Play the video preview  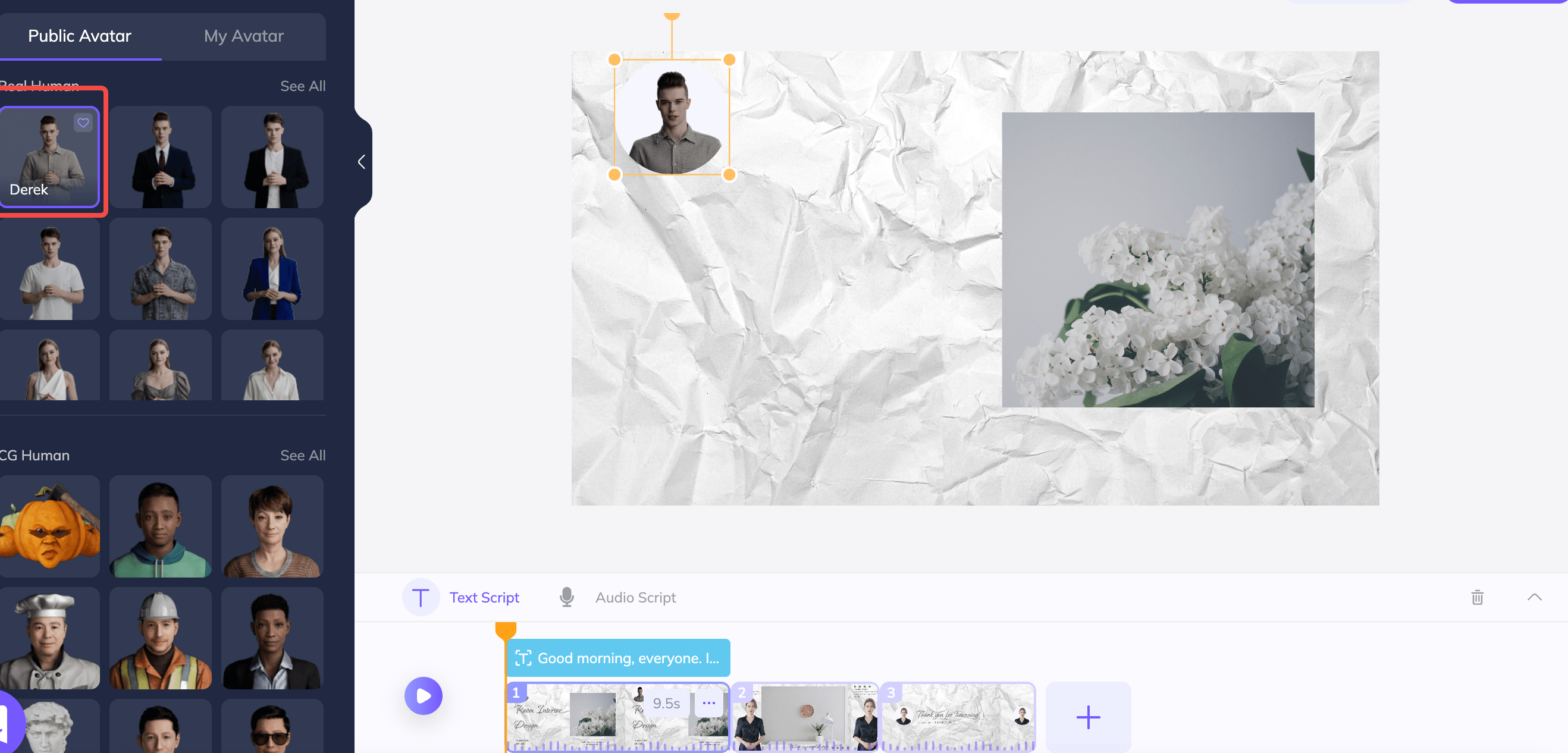point(423,696)
